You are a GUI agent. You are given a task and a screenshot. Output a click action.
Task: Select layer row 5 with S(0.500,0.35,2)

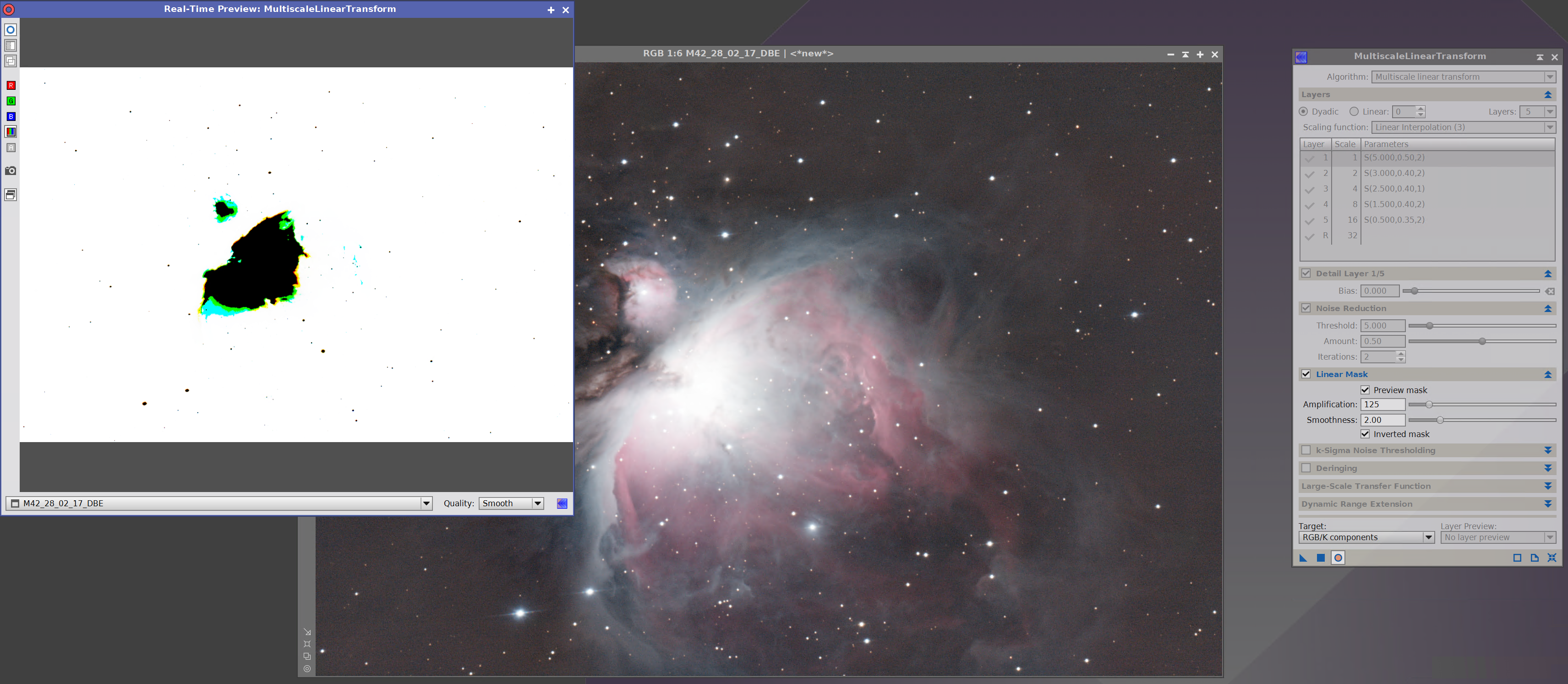coord(1427,220)
